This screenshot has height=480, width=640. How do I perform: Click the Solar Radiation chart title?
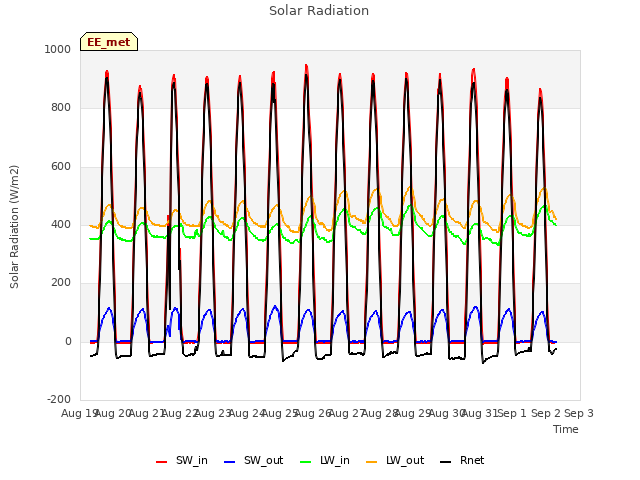point(319,11)
